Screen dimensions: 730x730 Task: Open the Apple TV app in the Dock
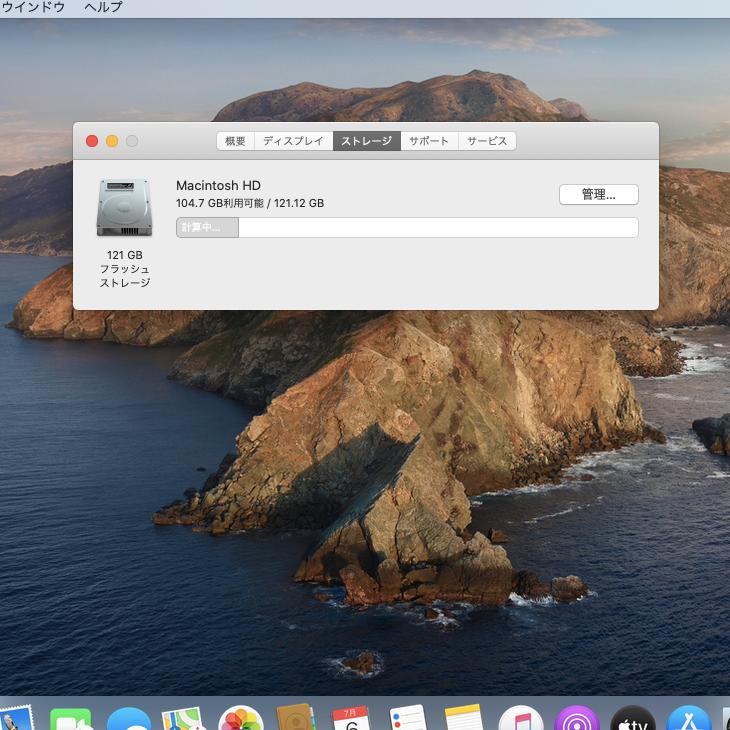(x=632, y=720)
